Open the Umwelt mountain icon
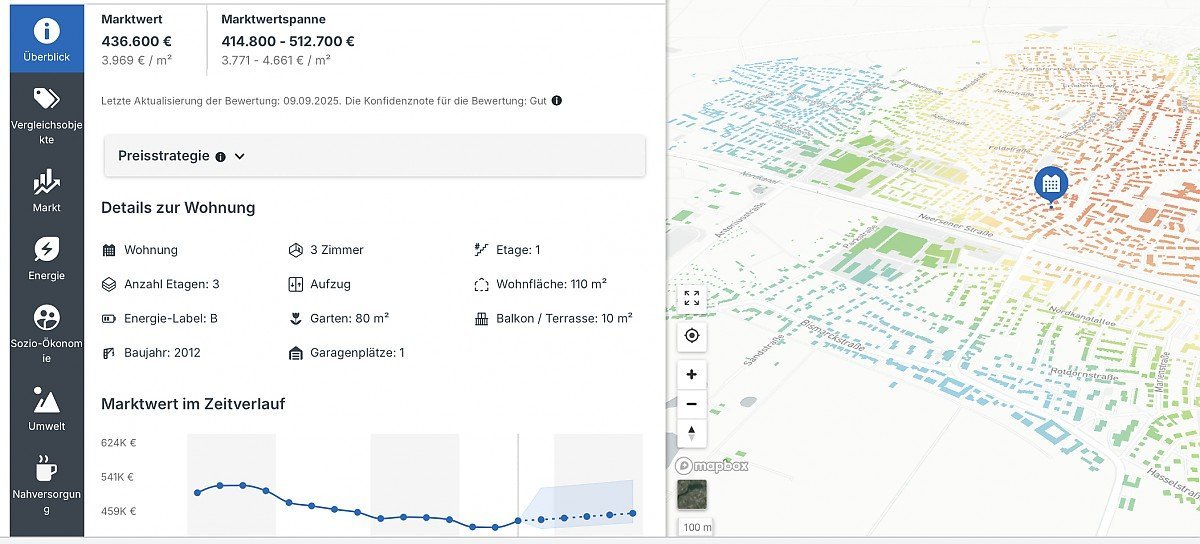The width and height of the screenshot is (1200, 544). [x=46, y=401]
